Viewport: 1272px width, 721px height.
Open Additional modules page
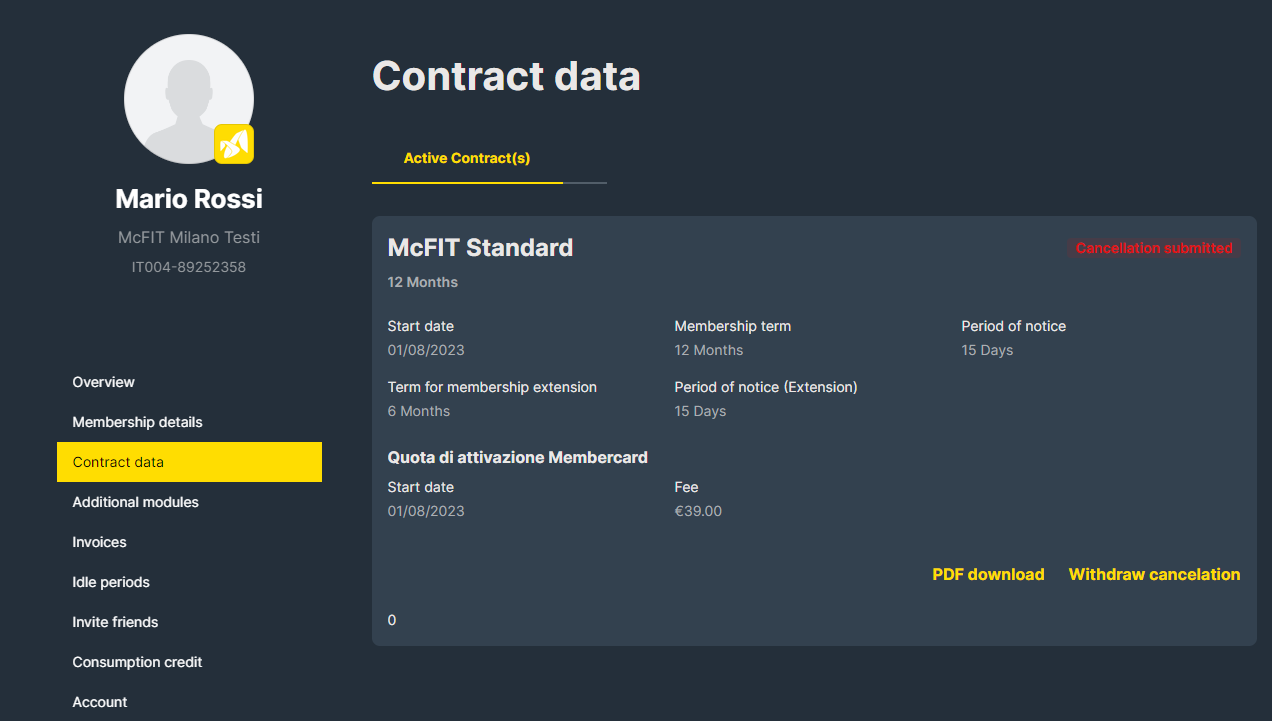coord(135,502)
